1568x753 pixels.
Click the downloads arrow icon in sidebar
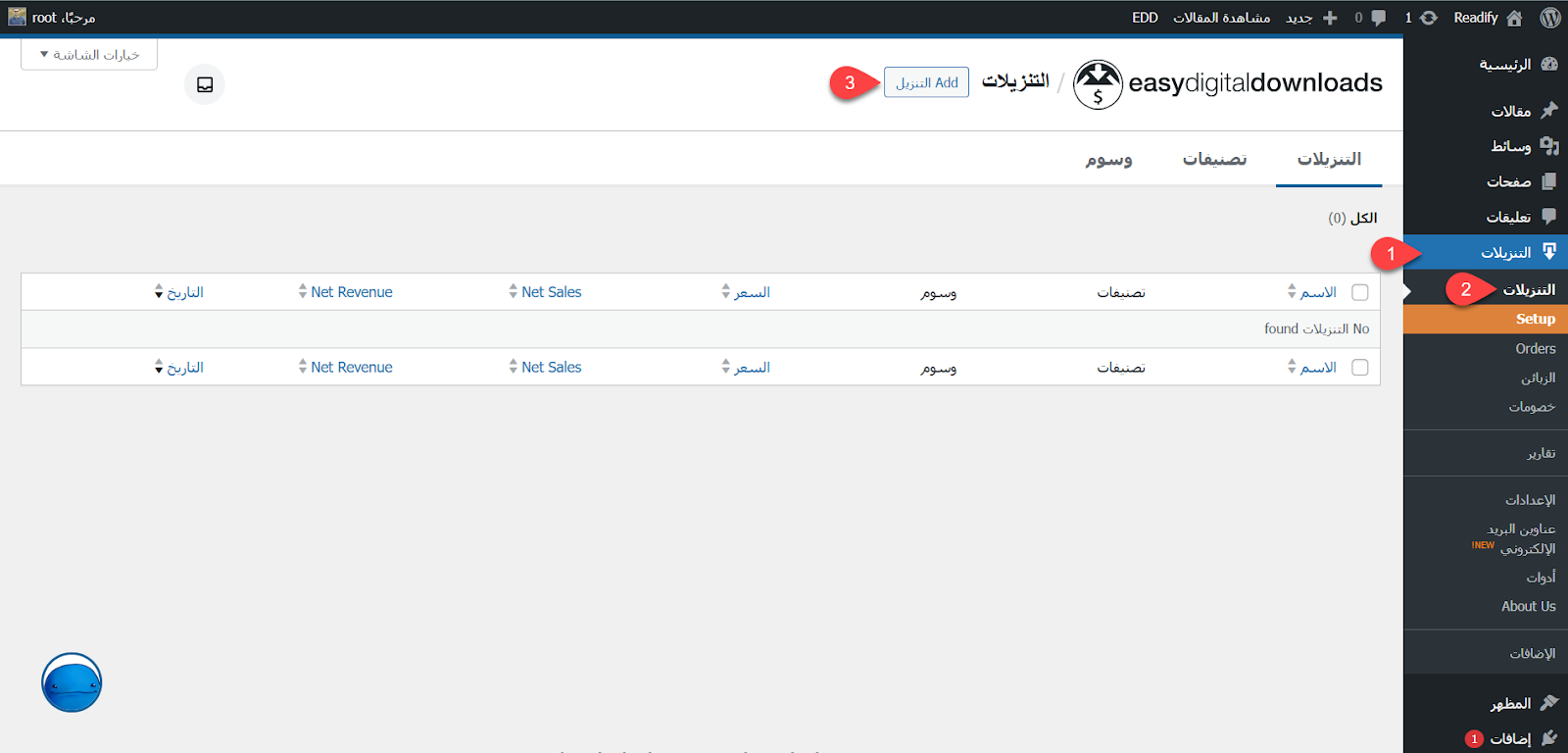pyautogui.click(x=1549, y=252)
